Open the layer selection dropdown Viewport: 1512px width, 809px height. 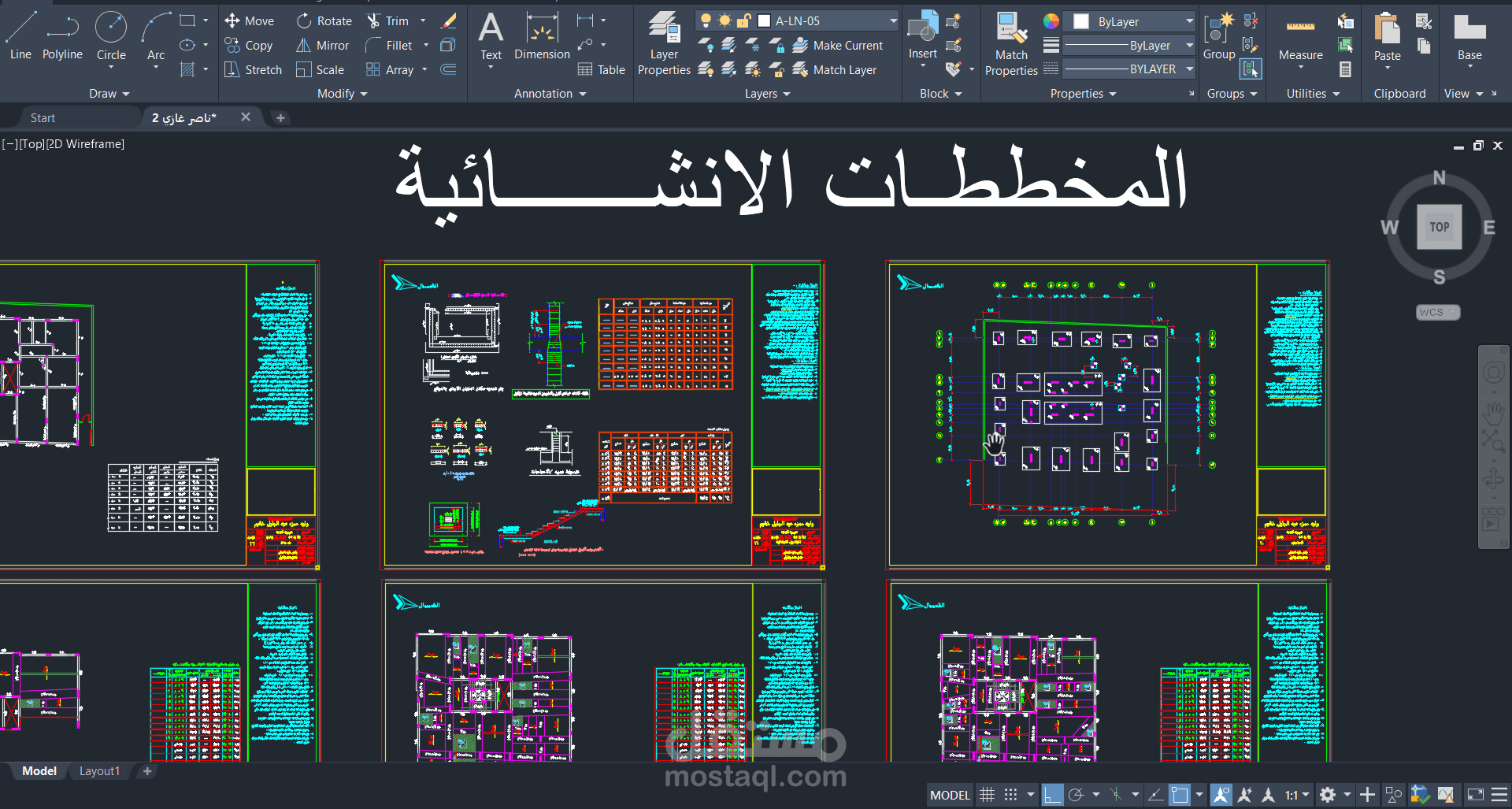click(892, 20)
